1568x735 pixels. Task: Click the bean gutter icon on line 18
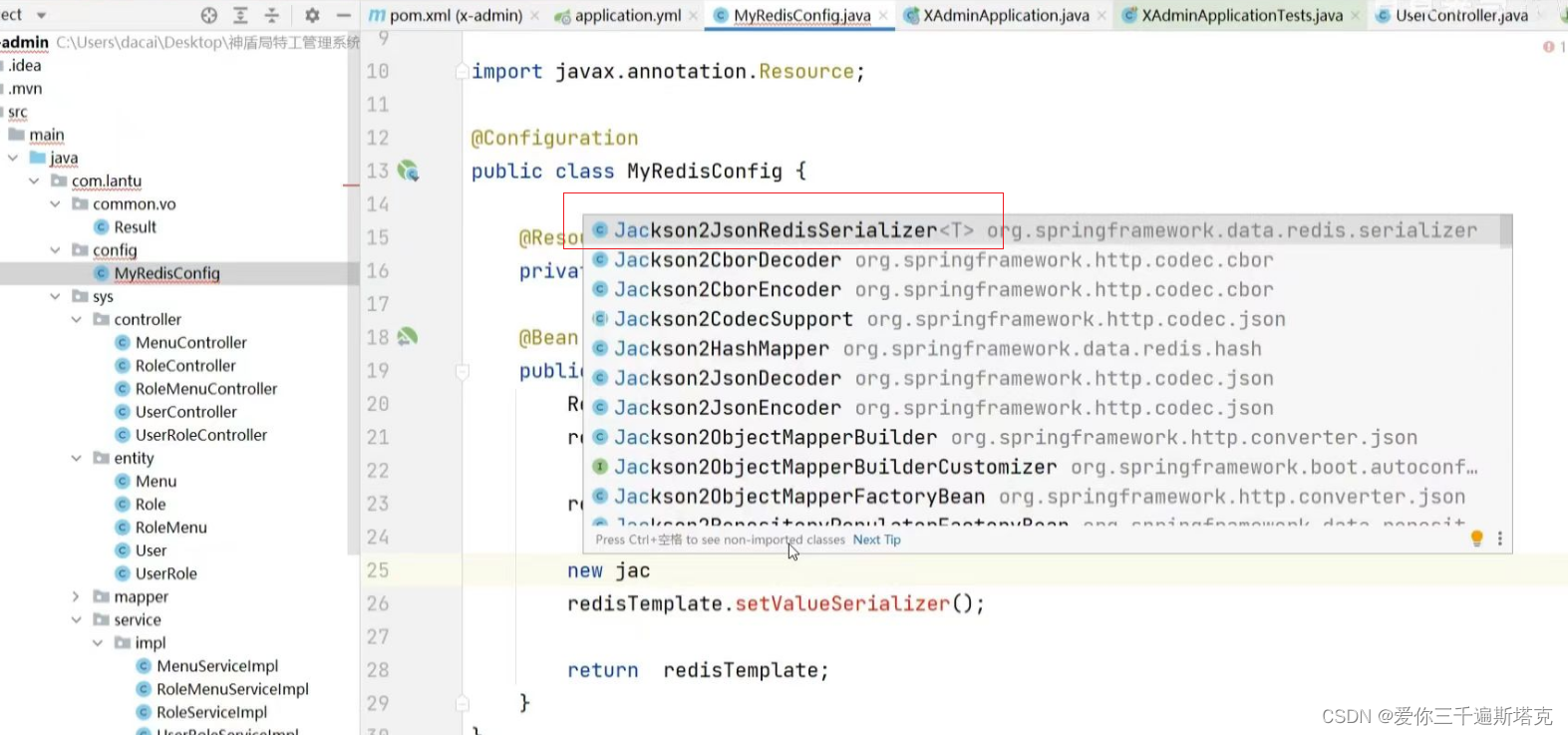point(407,337)
